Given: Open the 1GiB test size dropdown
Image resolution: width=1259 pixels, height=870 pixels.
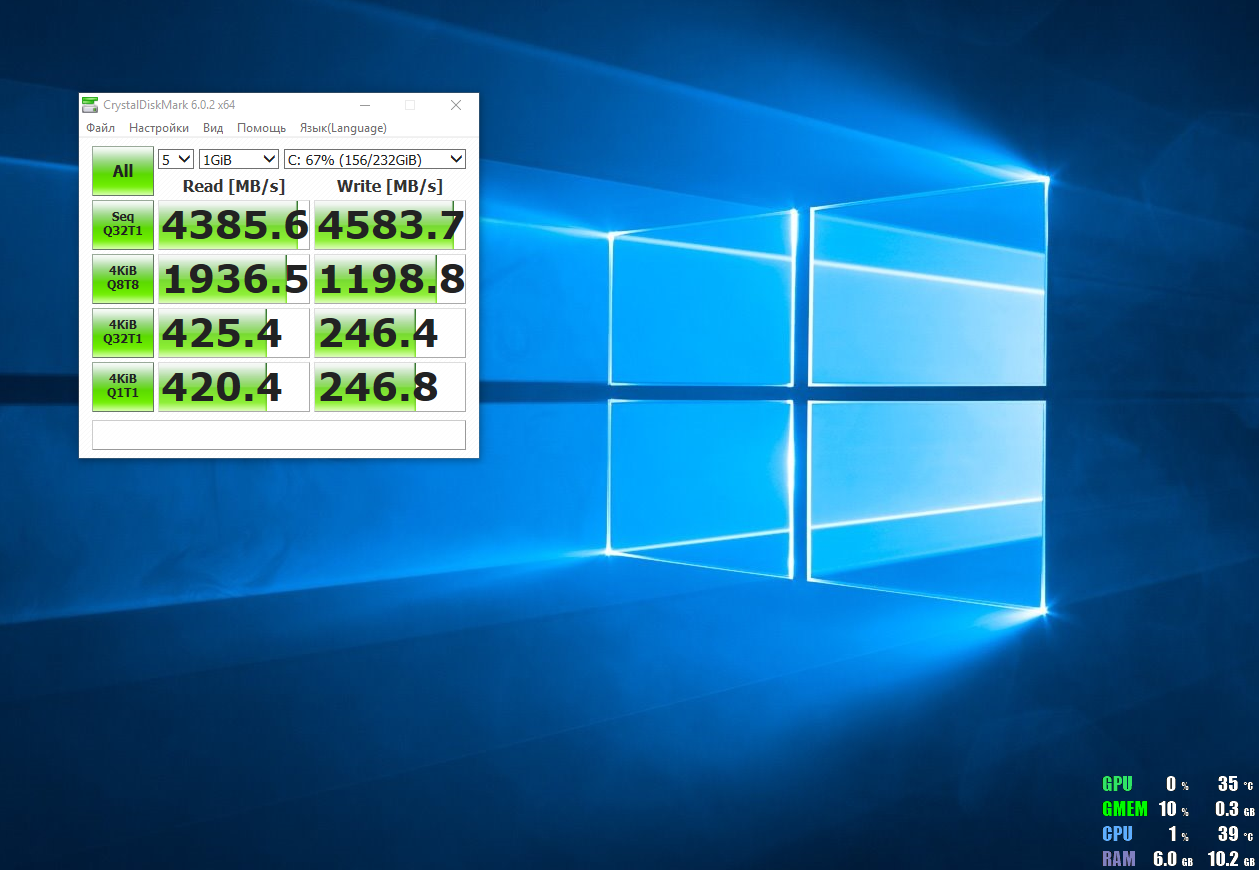Looking at the screenshot, I should click(239, 159).
